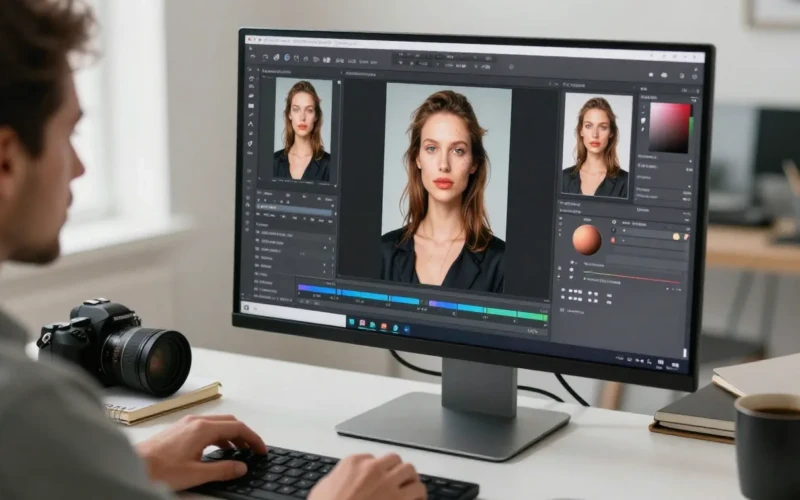800x500 pixels.
Task: Click the skin-tone sphere preview
Action: coord(587,240)
